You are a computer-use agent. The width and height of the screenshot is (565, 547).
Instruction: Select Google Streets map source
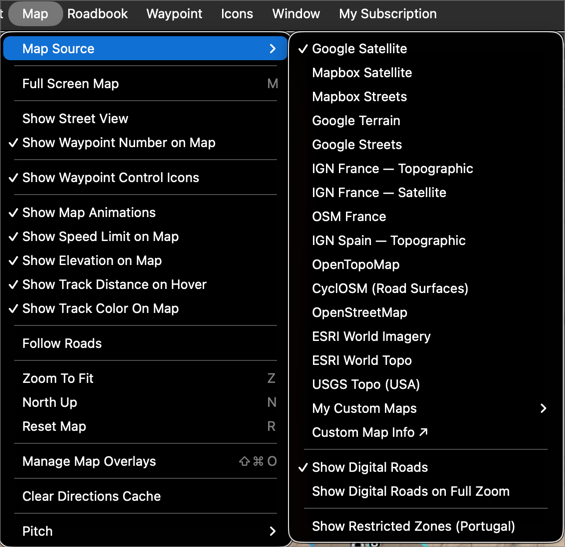tap(426, 144)
